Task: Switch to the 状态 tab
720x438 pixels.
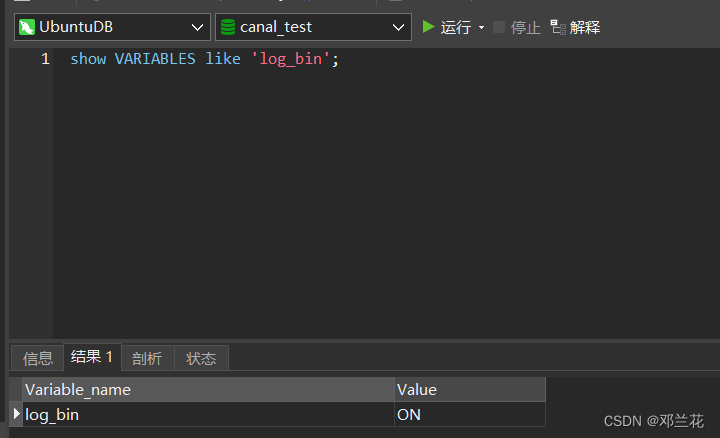Action: (x=201, y=358)
